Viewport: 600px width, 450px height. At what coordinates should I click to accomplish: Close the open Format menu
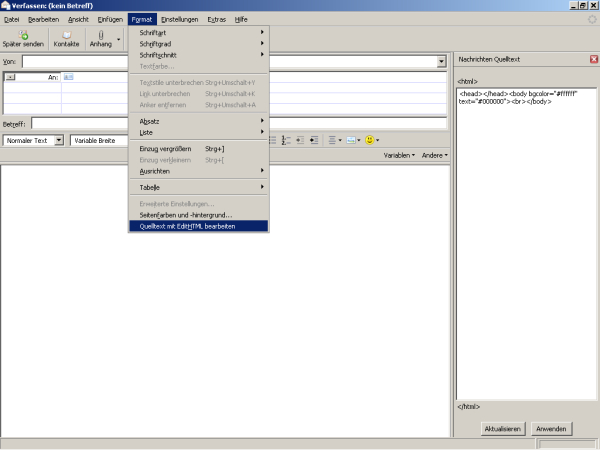point(142,19)
